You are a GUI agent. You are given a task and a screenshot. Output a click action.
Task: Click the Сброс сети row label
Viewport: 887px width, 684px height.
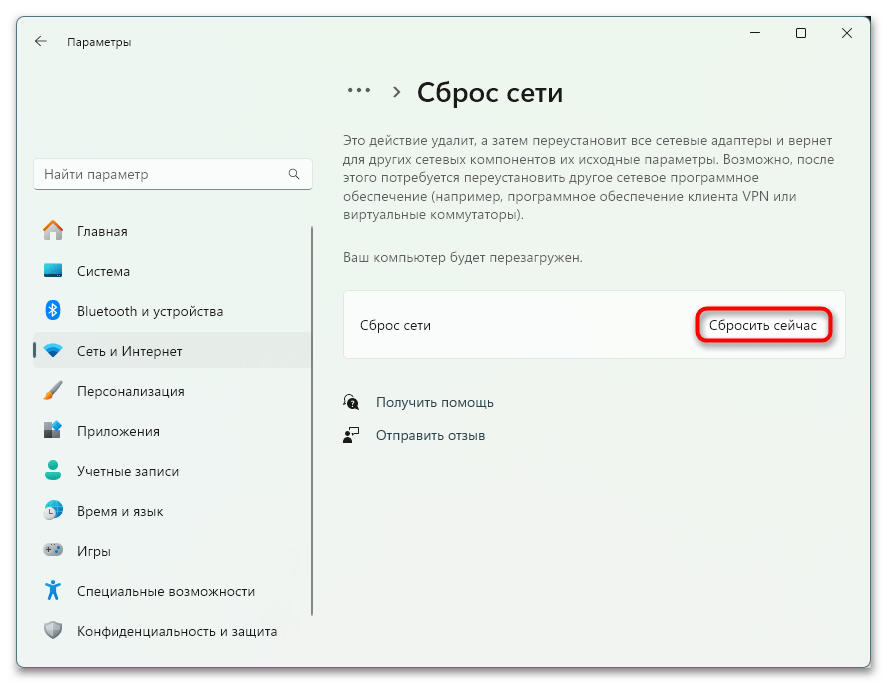[x=395, y=325]
